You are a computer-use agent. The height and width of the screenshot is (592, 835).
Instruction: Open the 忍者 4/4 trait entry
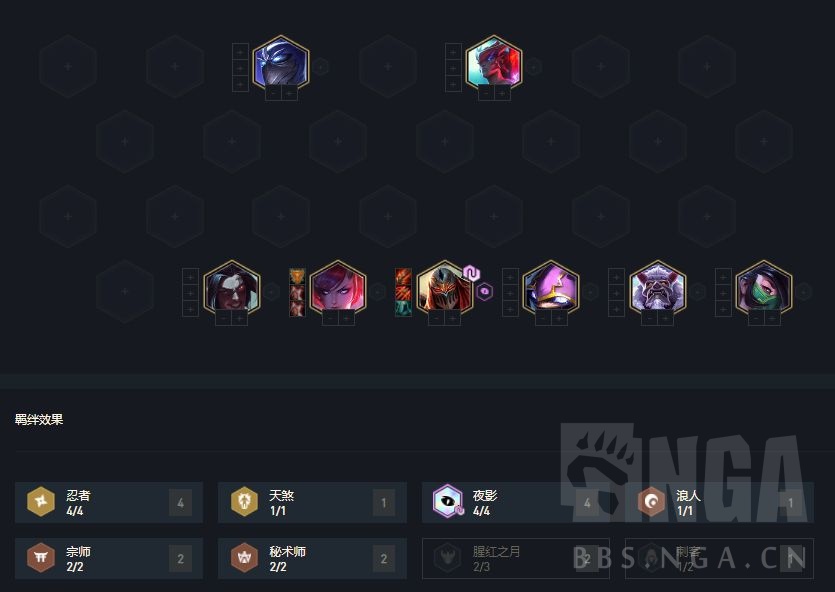109,503
